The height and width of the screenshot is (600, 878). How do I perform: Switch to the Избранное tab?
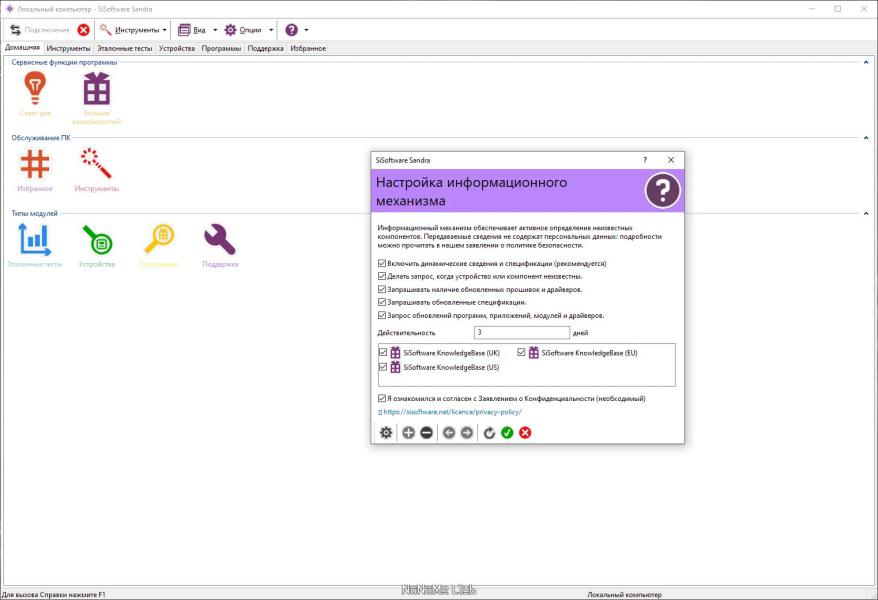(308, 49)
